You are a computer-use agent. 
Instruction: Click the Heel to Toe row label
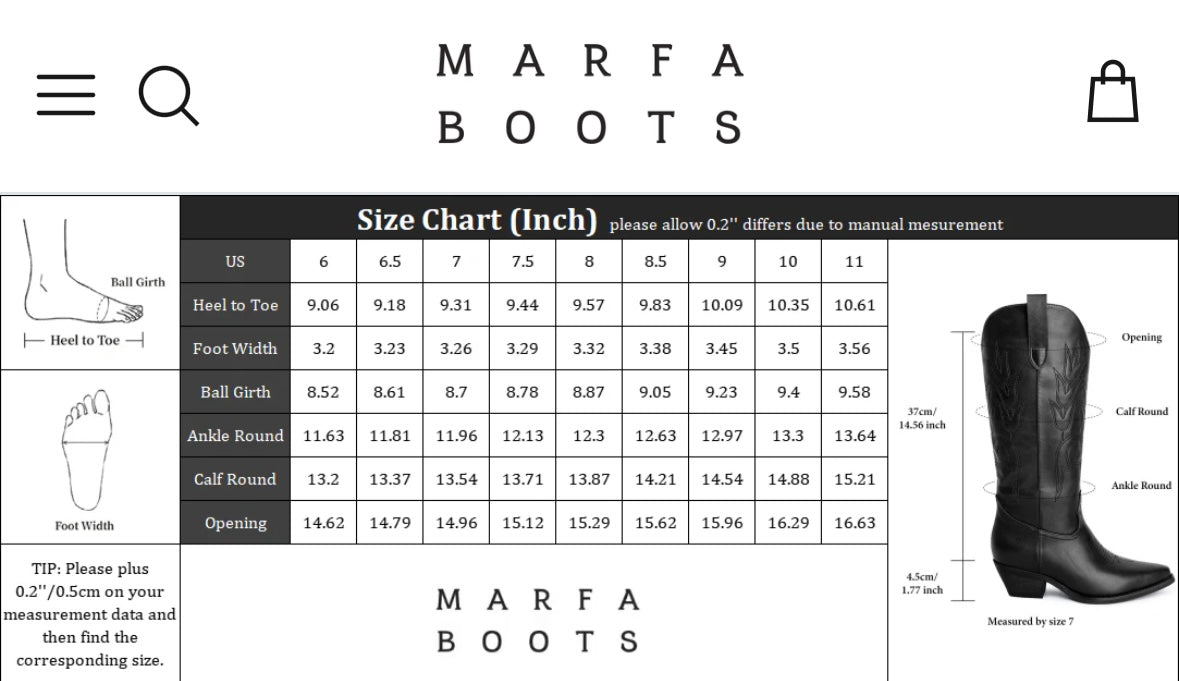click(235, 305)
